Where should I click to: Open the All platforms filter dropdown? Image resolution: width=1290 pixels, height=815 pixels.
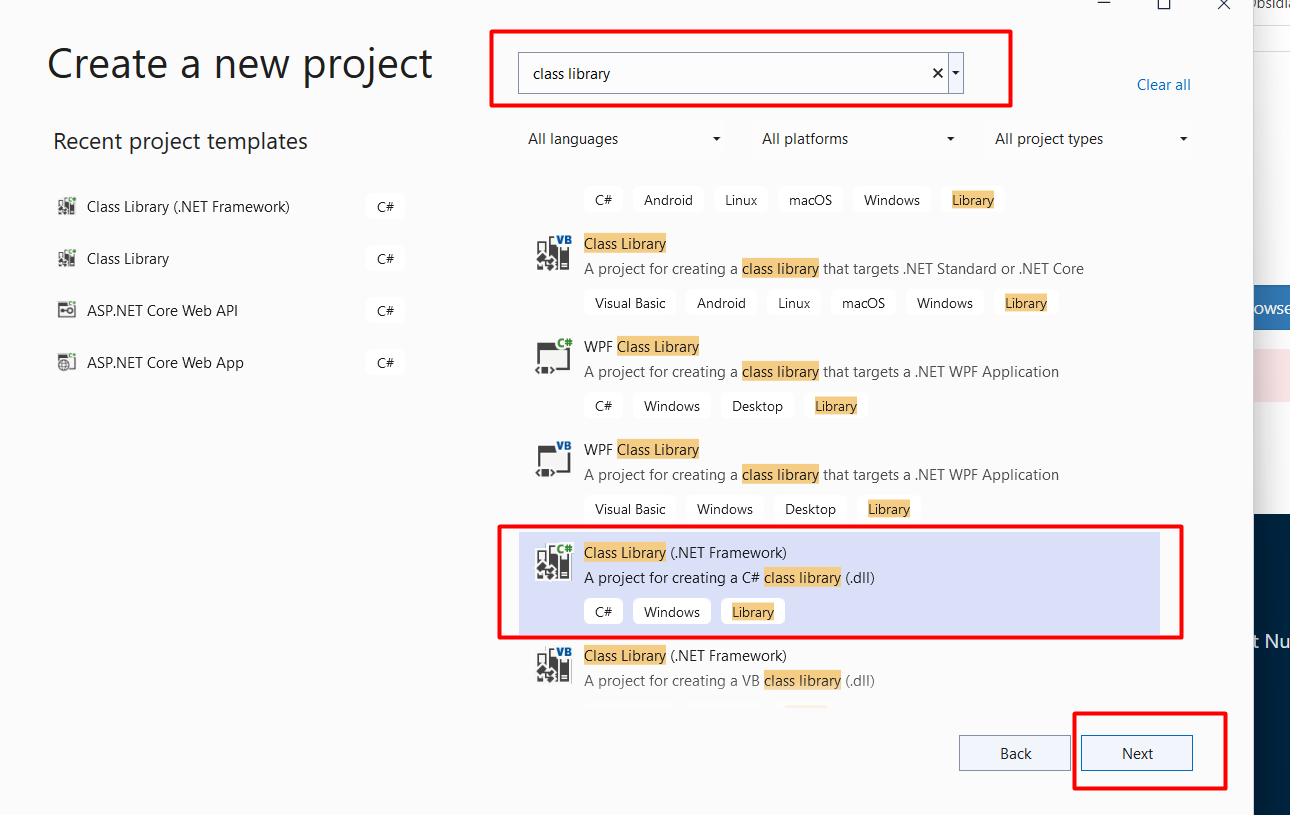coord(857,139)
